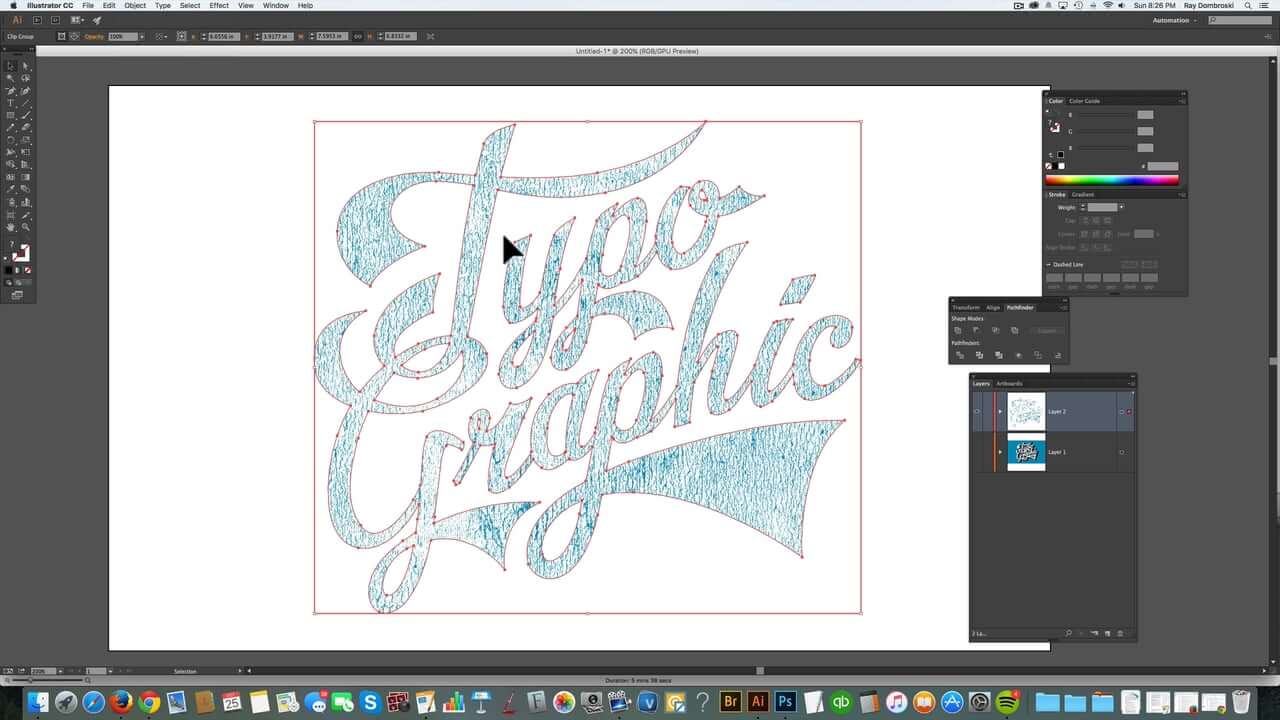Click the Create New Layer icon
This screenshot has width=1280, height=720.
pos(1107,633)
